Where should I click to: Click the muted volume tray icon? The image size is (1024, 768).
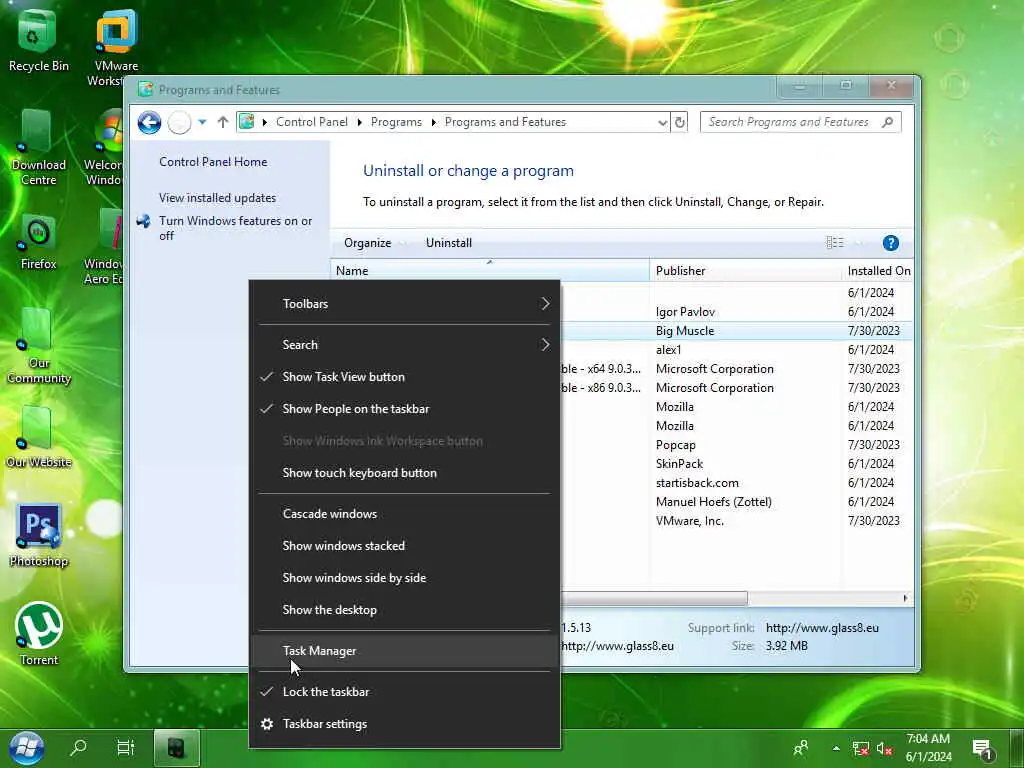pos(884,748)
